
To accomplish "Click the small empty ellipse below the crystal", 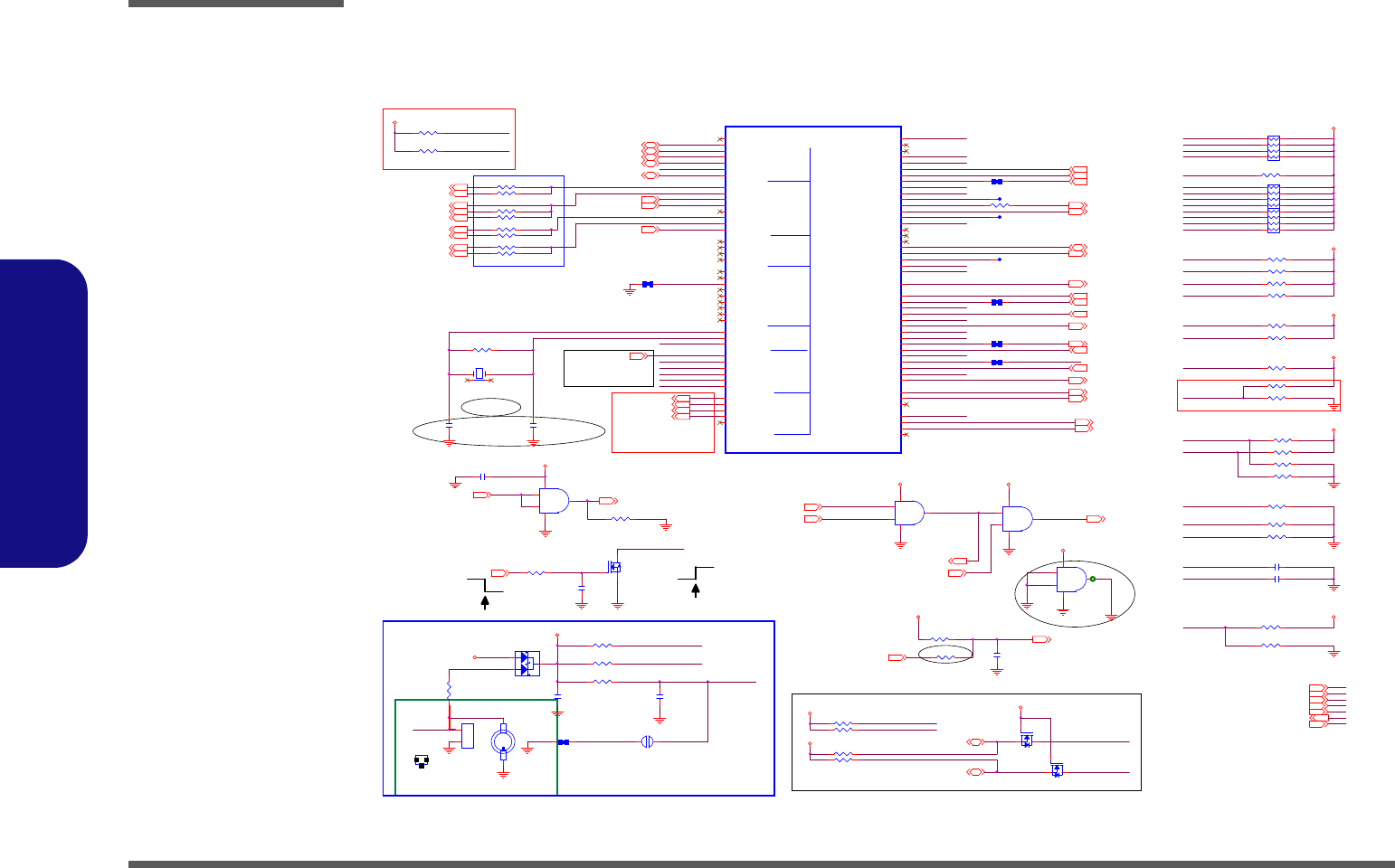I will (490, 407).
